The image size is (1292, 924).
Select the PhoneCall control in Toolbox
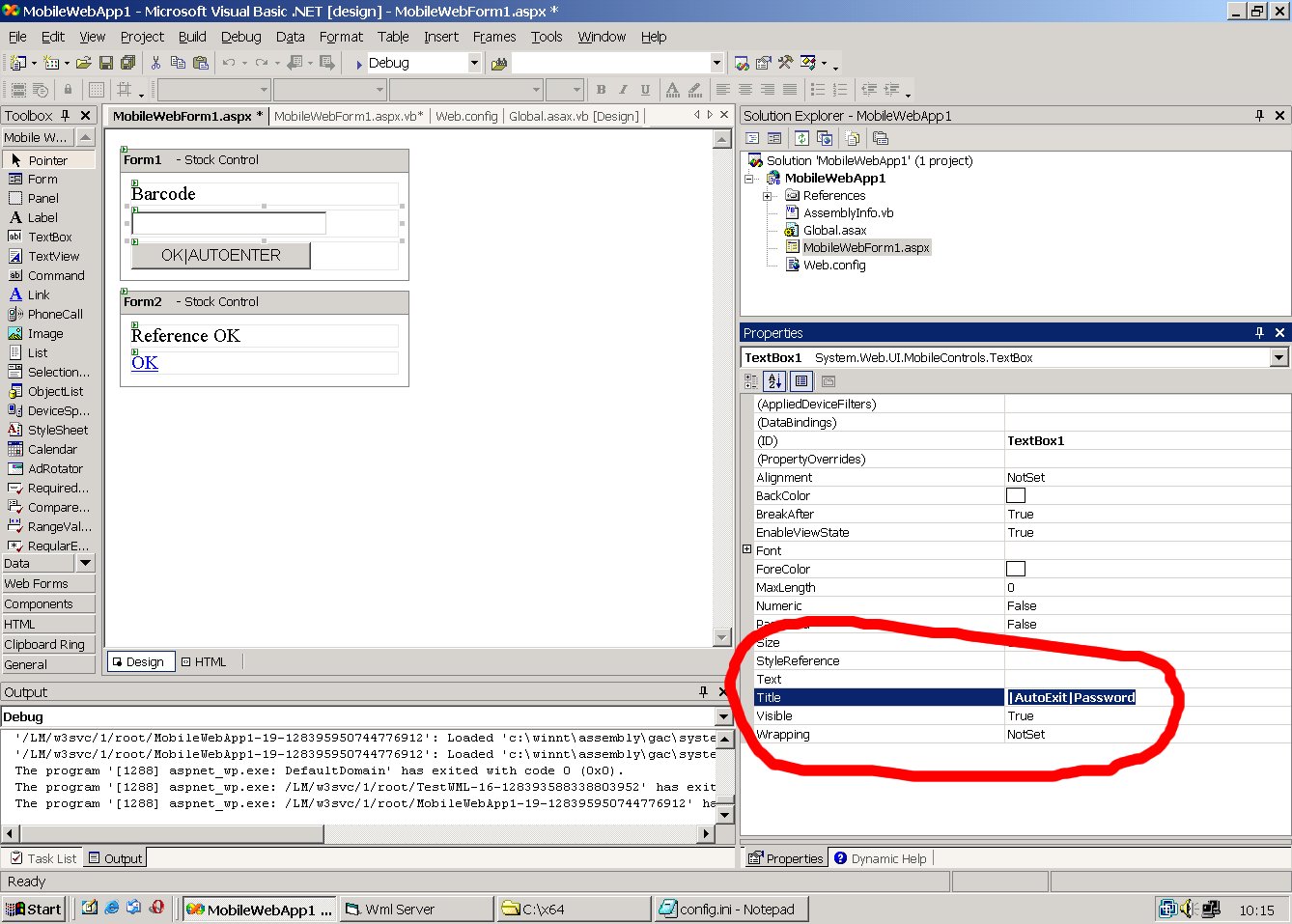tap(48, 314)
